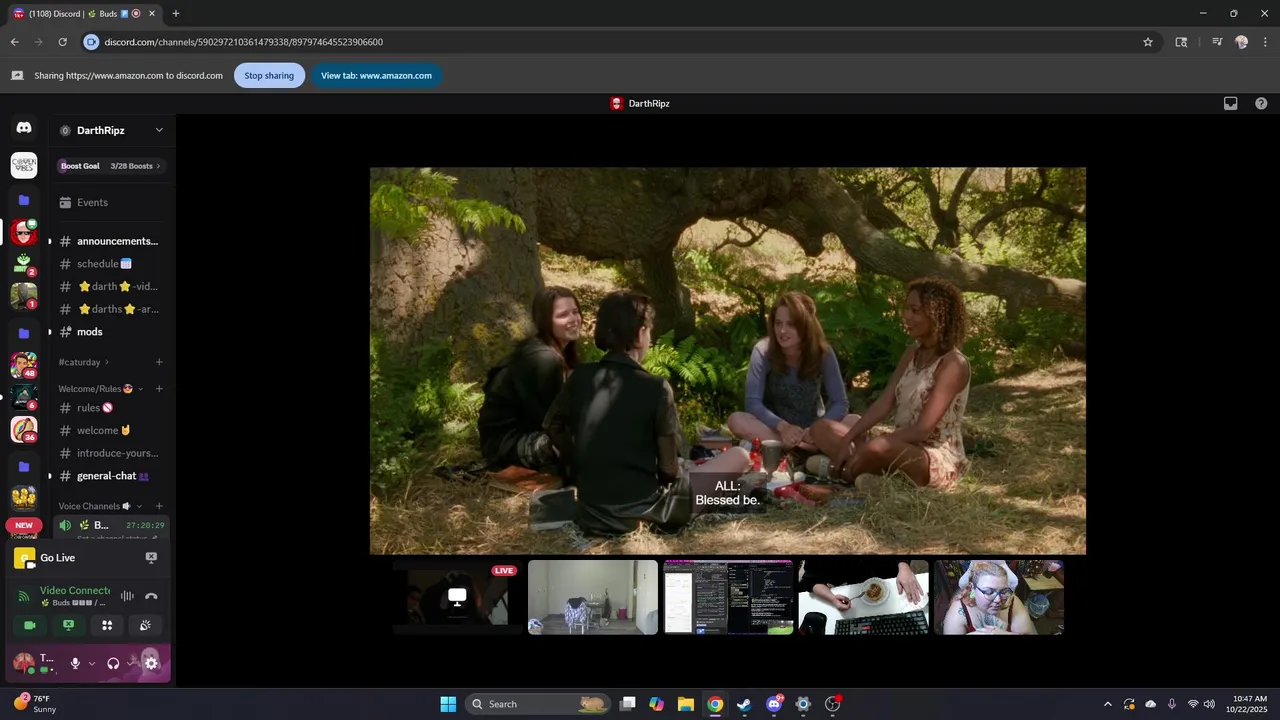Select the code screen share thumbnail
The image size is (1280, 720).
(728, 597)
